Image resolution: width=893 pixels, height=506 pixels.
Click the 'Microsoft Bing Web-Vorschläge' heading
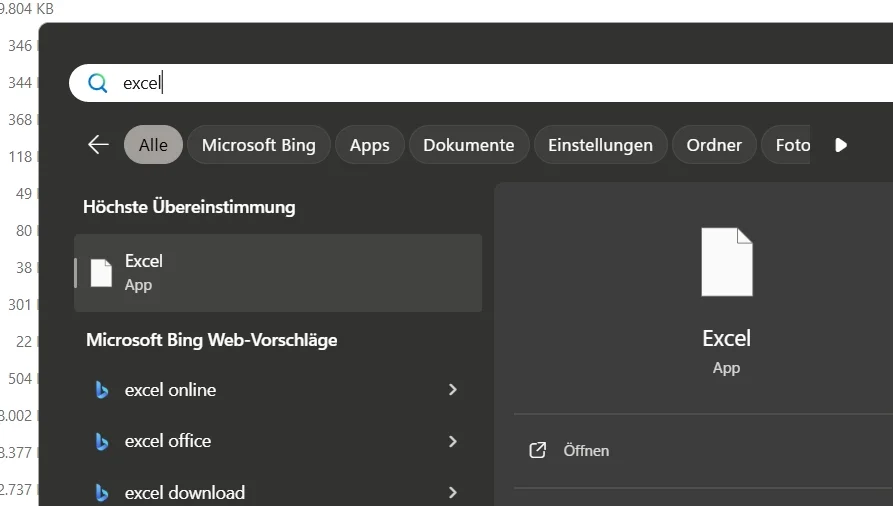tap(212, 340)
